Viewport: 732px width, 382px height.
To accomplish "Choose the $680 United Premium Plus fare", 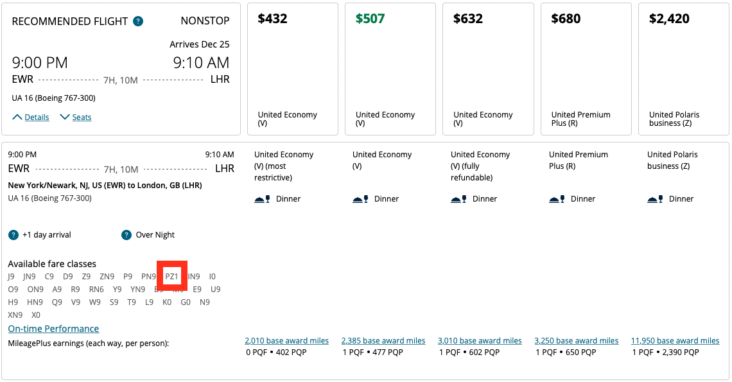I will coord(586,69).
